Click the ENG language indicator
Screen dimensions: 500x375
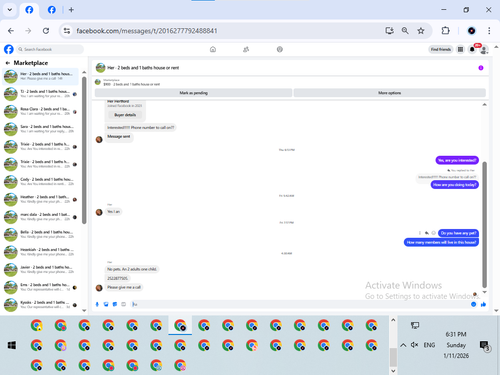[429, 345]
